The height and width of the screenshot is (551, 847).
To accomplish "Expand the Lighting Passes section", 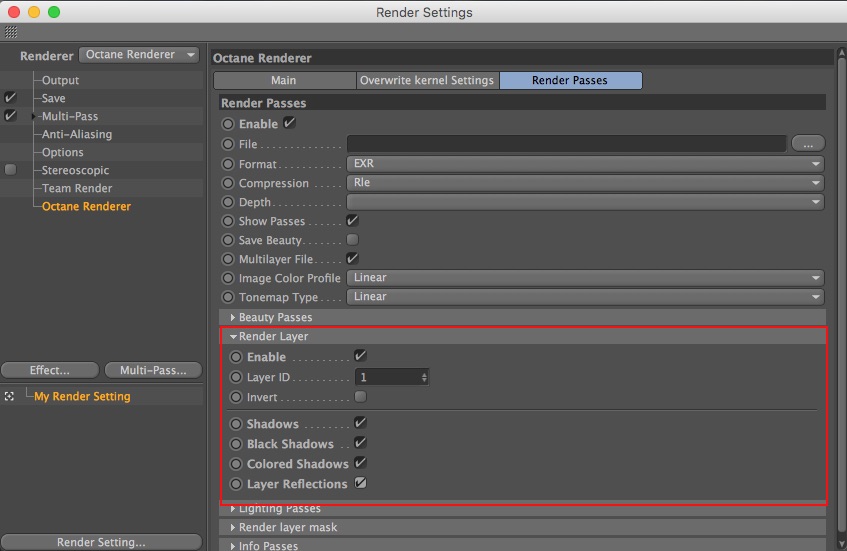I will click(233, 508).
